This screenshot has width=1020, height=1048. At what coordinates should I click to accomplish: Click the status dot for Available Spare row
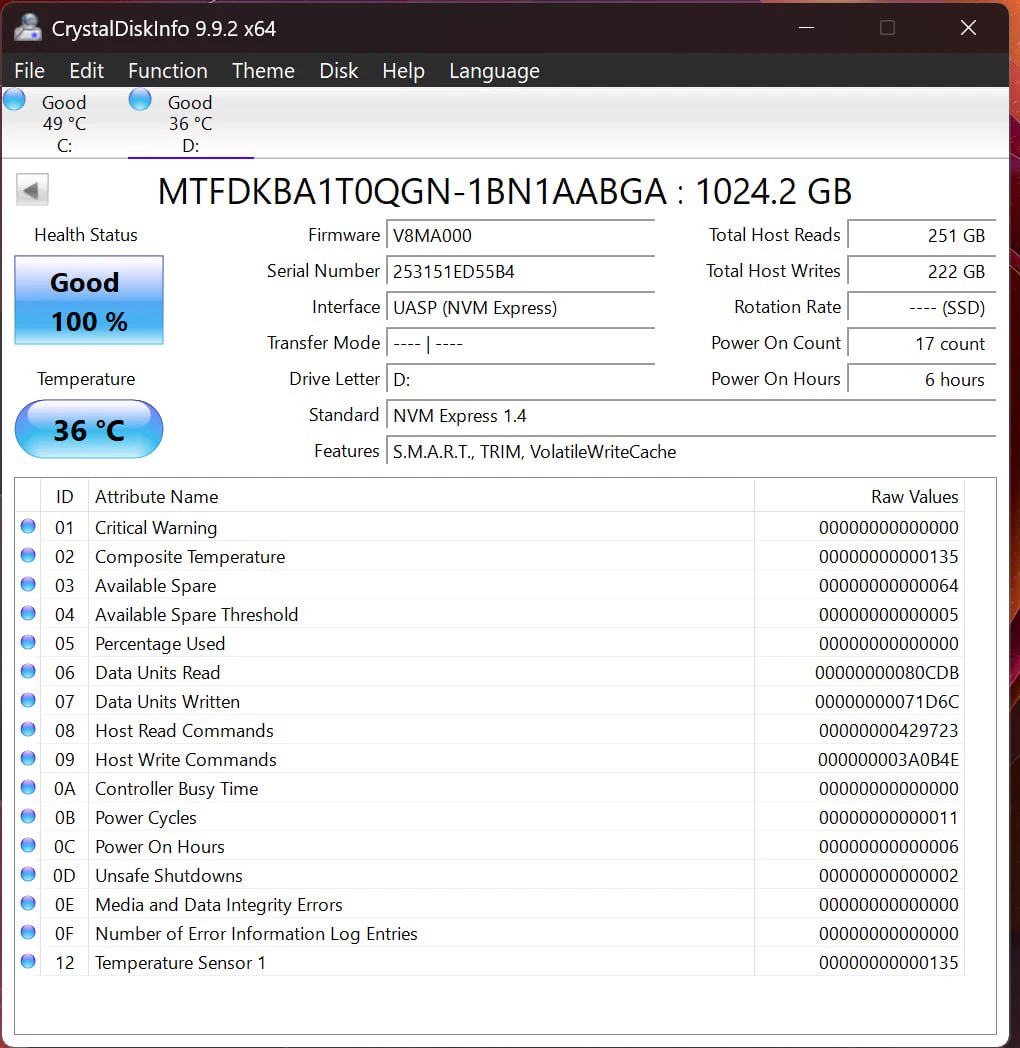pos(28,584)
